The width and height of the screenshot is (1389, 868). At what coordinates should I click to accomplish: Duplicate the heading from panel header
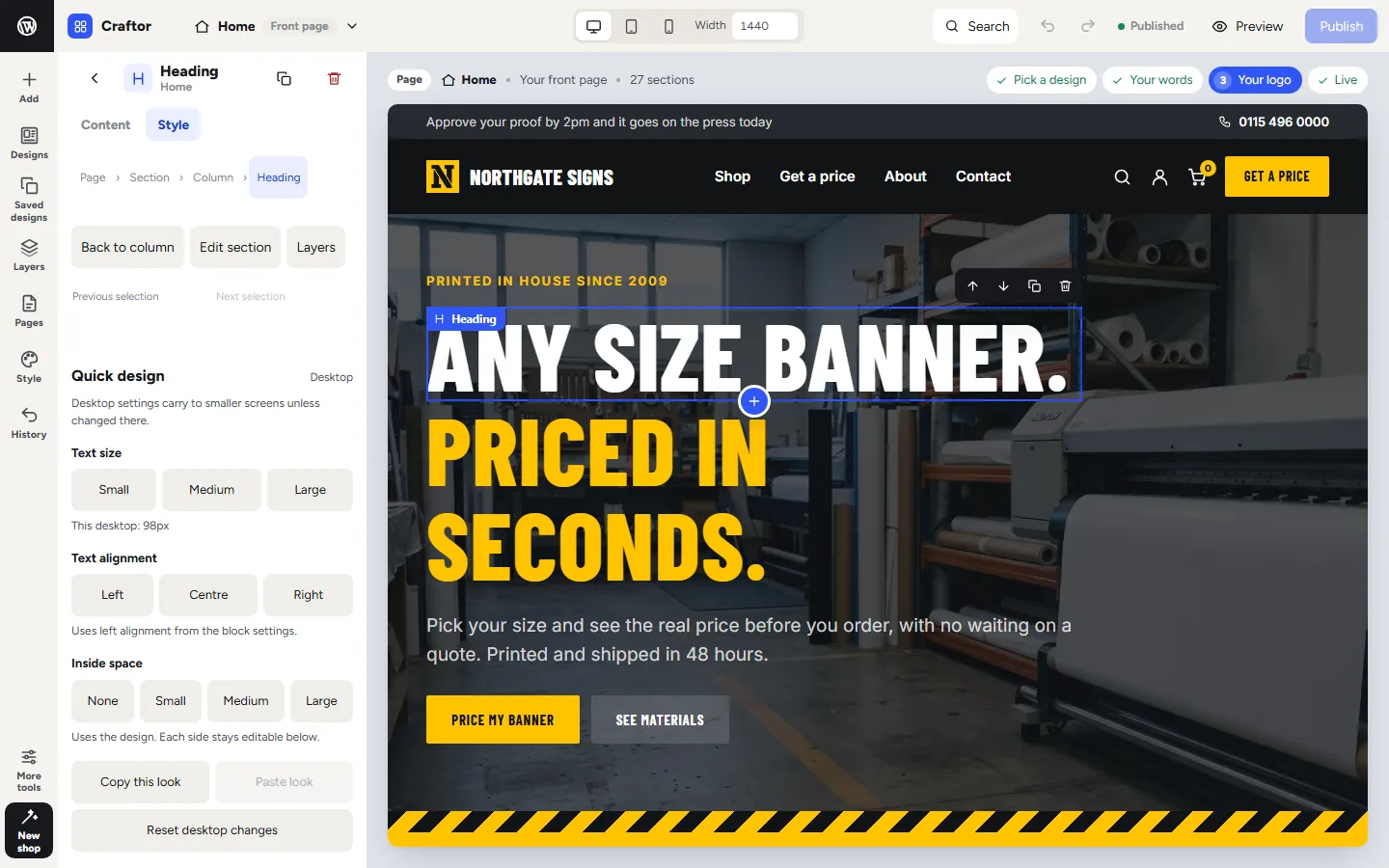pyautogui.click(x=284, y=78)
